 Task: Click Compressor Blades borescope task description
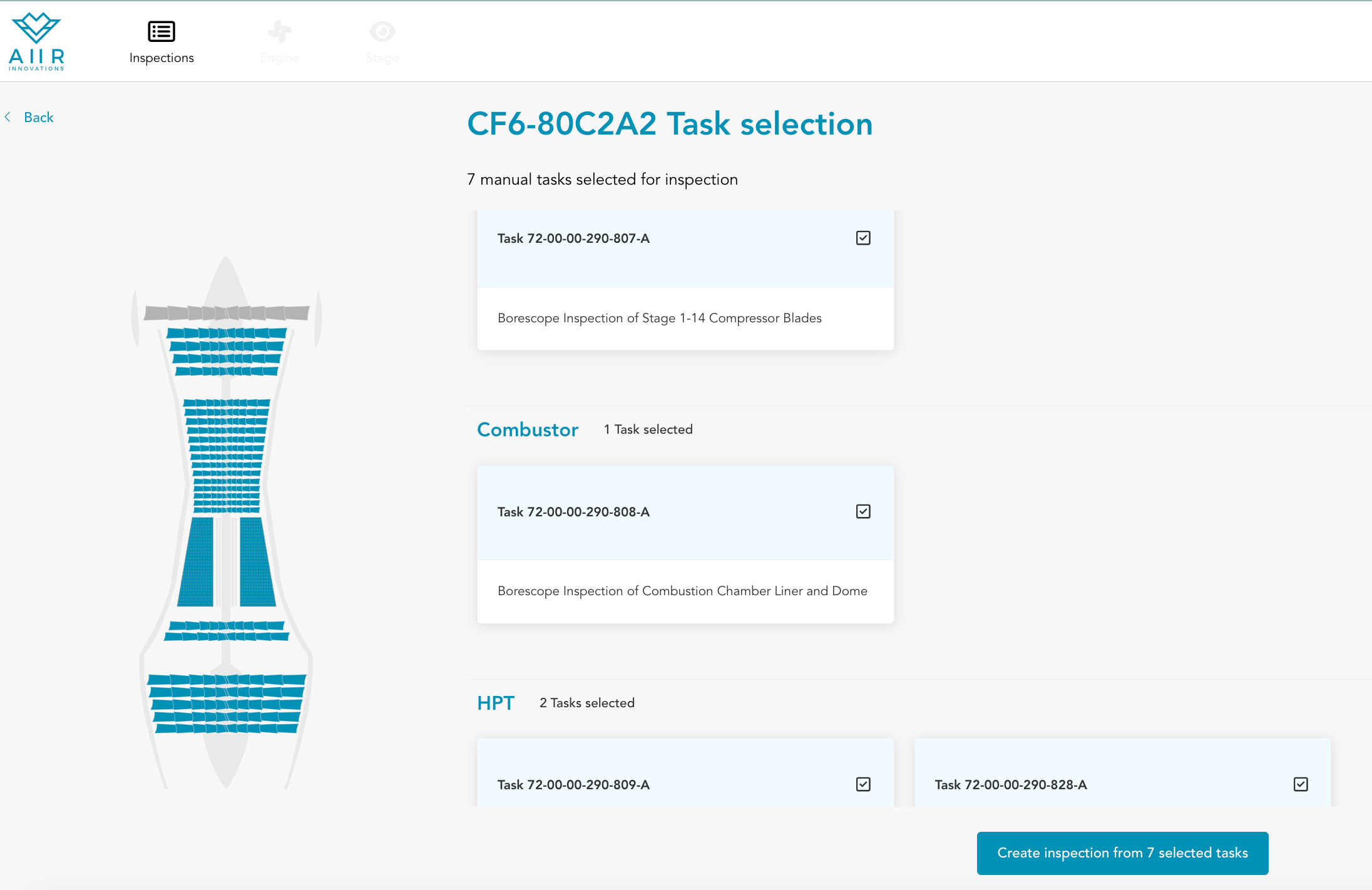pos(659,318)
